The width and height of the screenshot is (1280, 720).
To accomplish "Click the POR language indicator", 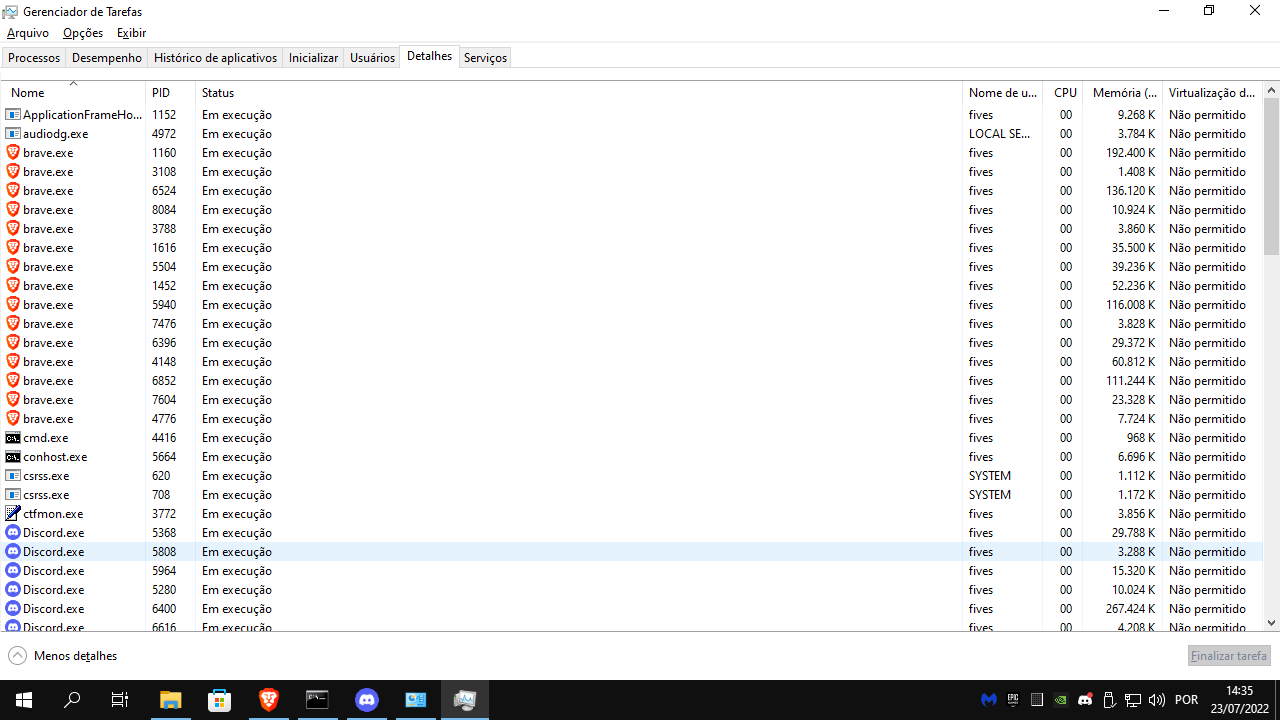I will [1187, 700].
